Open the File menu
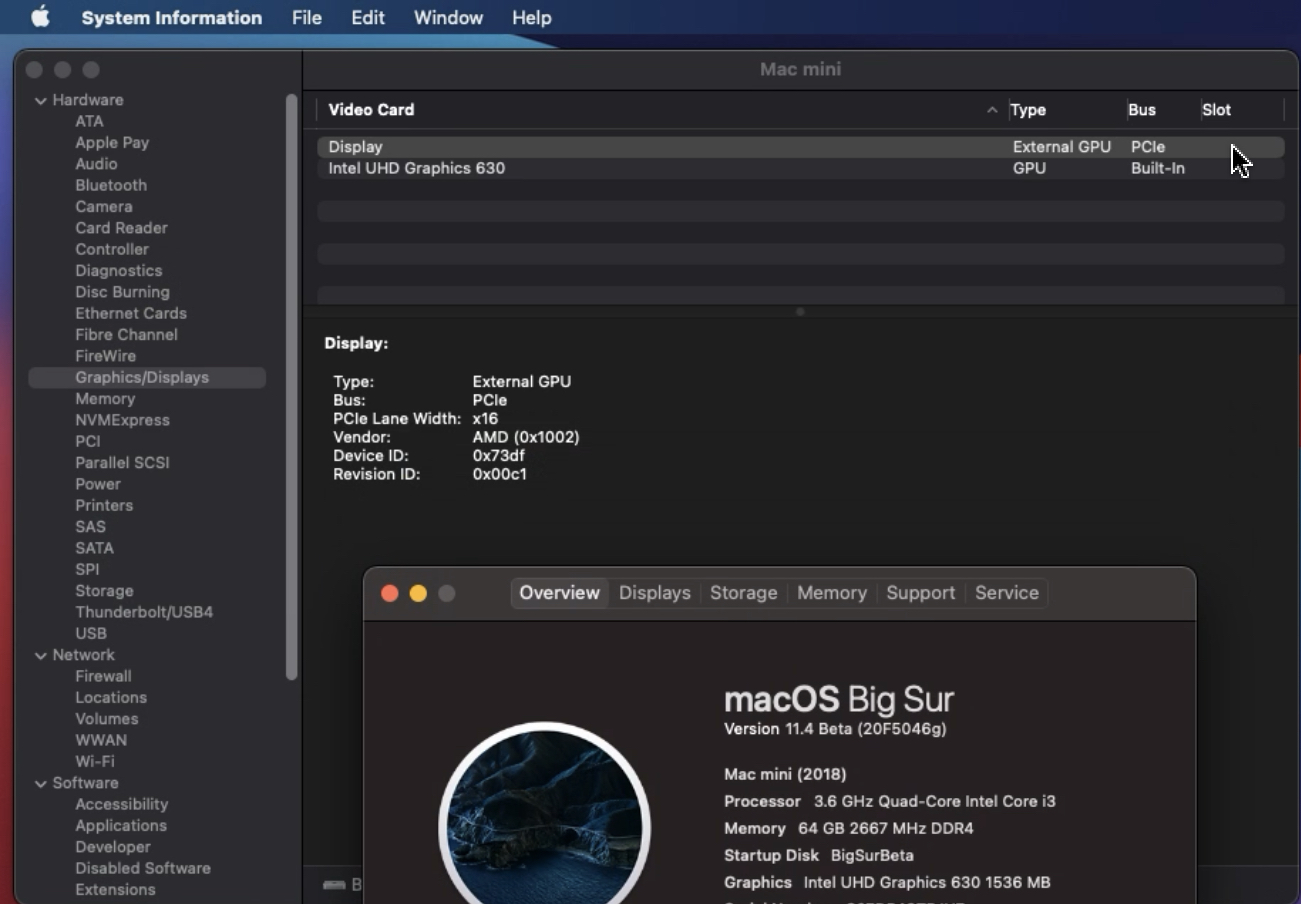 pyautogui.click(x=307, y=18)
